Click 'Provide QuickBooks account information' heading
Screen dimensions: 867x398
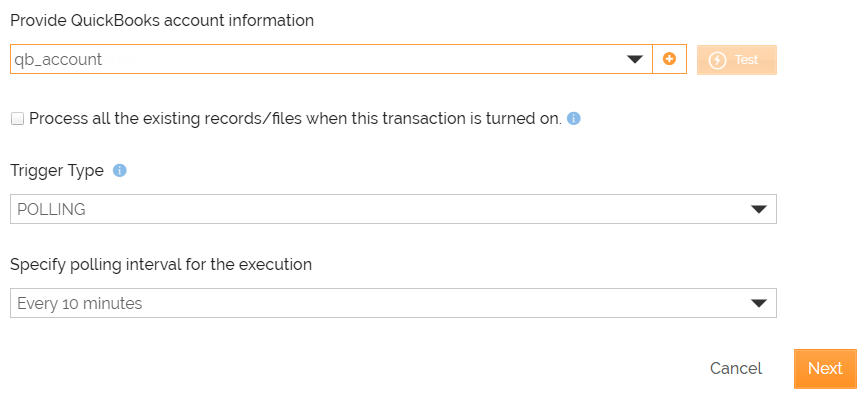162,20
